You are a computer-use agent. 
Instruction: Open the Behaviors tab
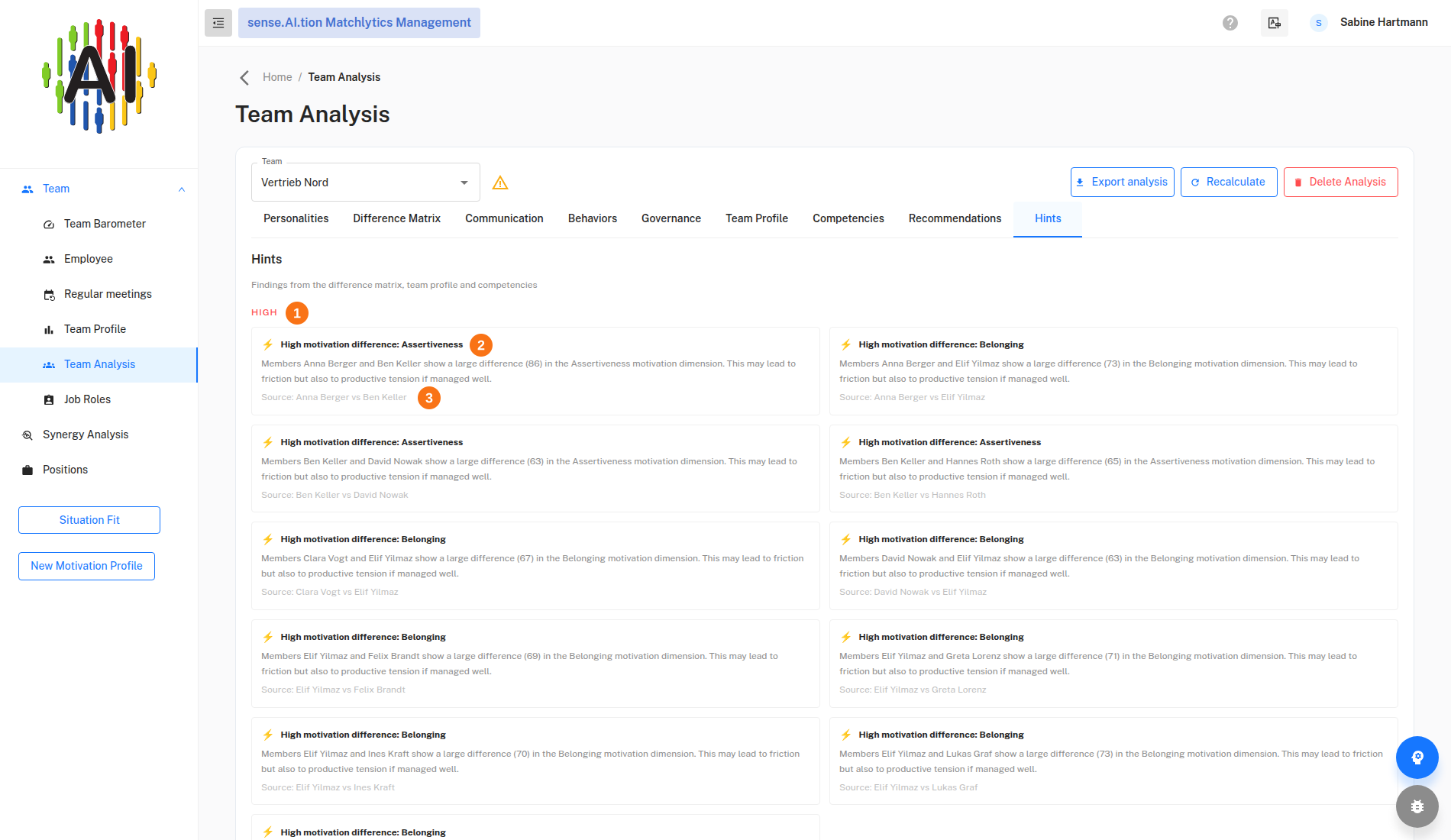pyautogui.click(x=593, y=218)
